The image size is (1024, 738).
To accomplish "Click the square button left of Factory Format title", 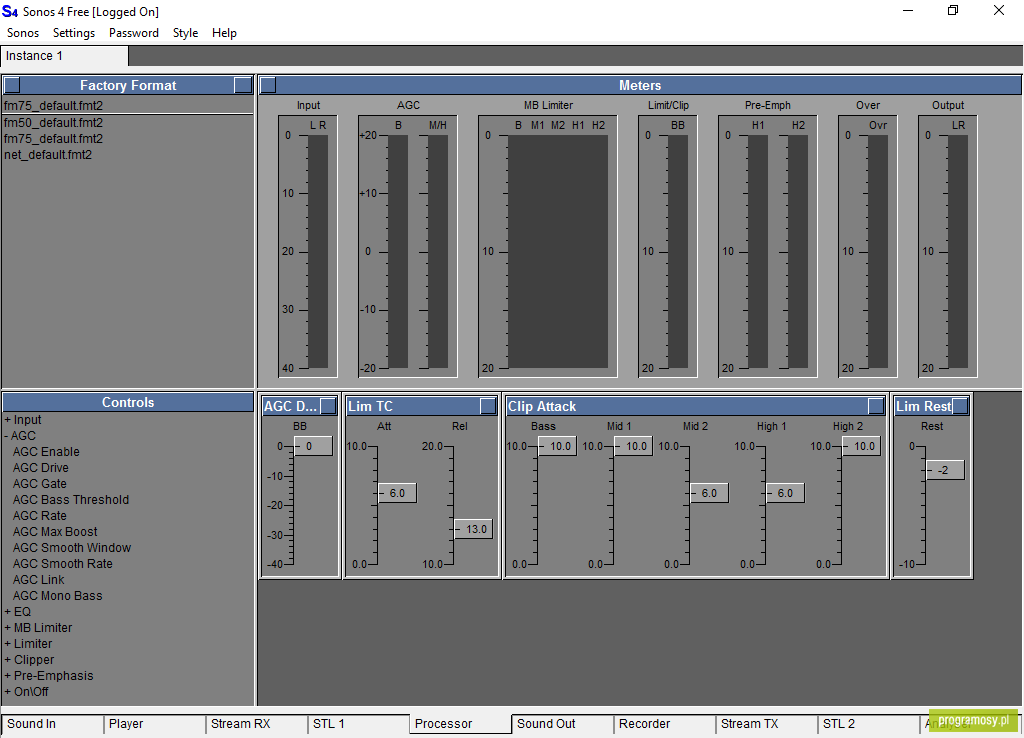I will pyautogui.click(x=12, y=85).
